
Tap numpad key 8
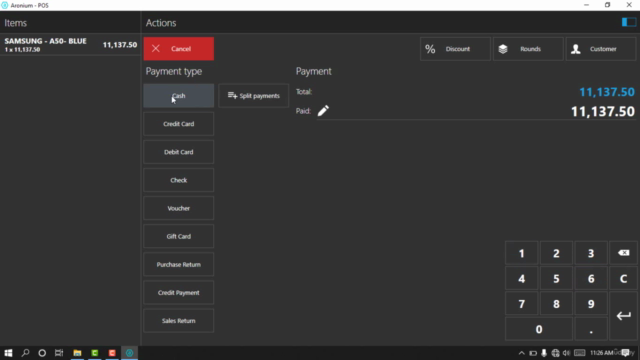coord(556,304)
